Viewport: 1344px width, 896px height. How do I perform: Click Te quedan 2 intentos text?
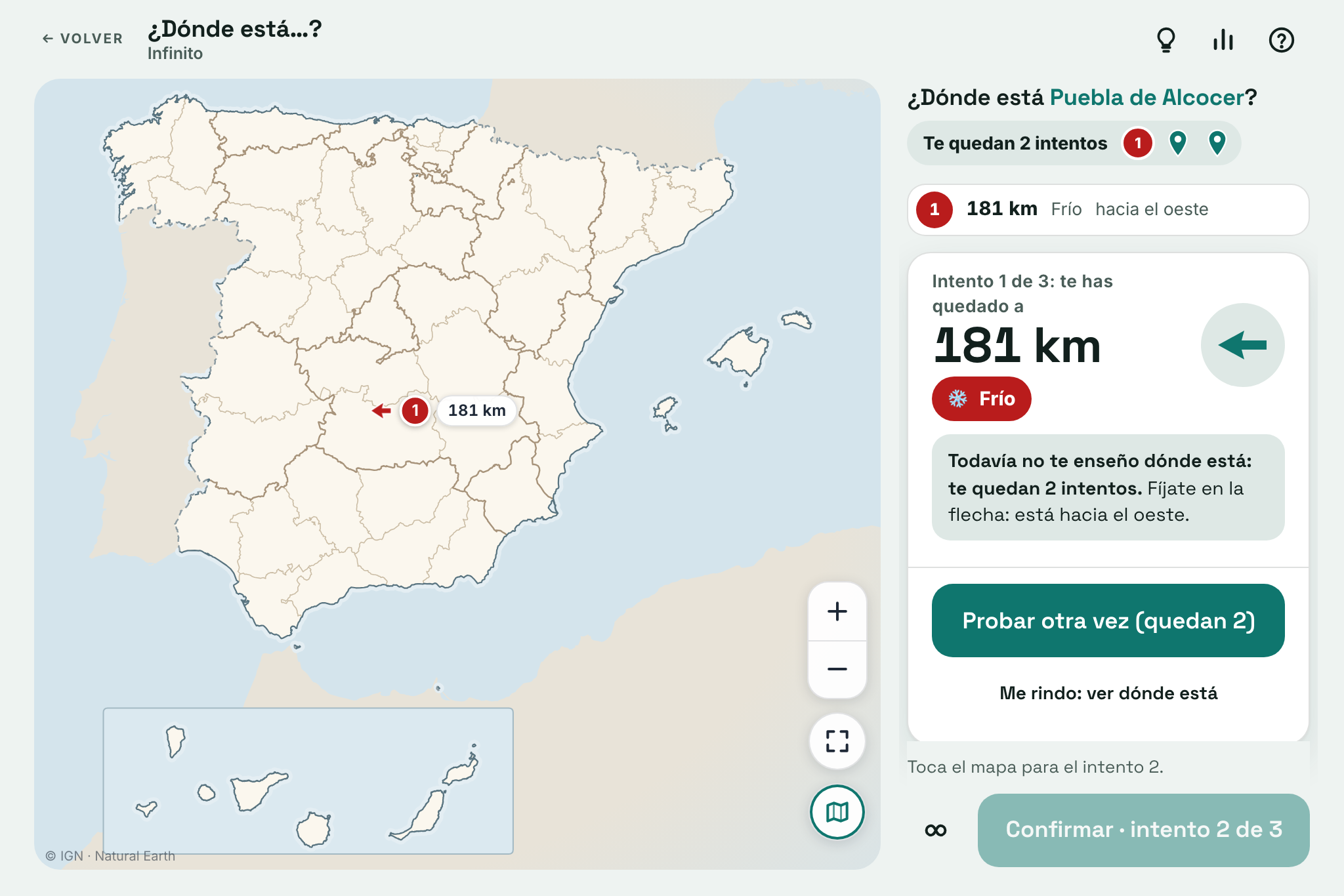[x=1015, y=144]
